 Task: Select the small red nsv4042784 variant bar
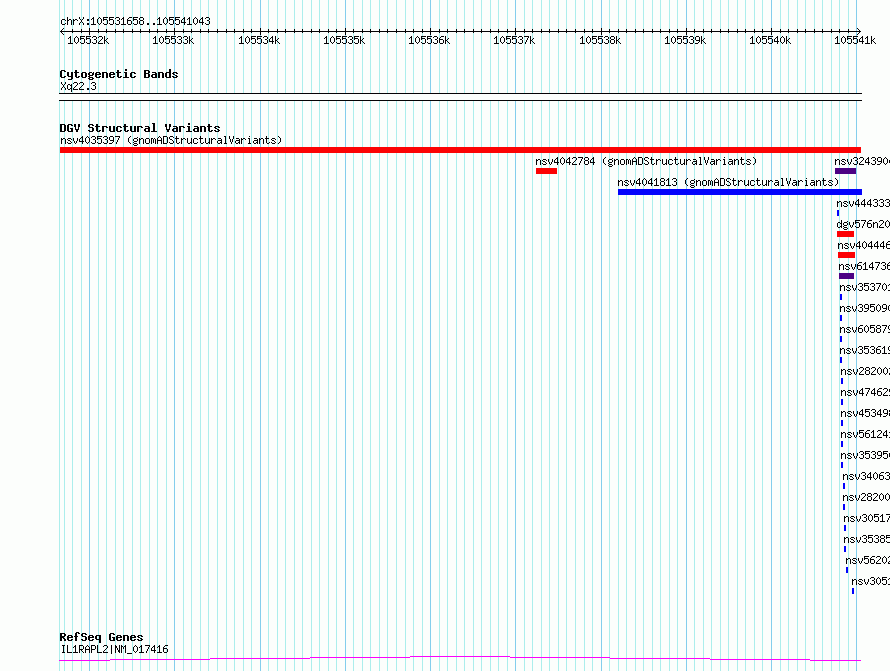pyautogui.click(x=546, y=171)
